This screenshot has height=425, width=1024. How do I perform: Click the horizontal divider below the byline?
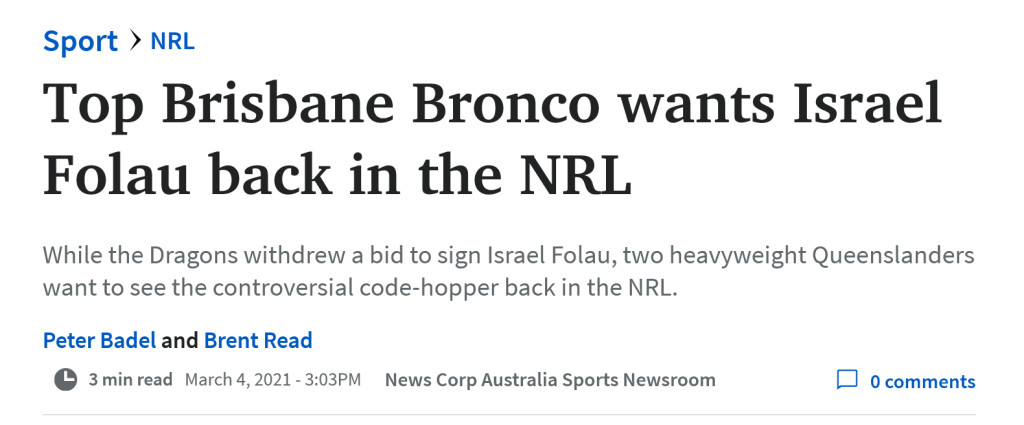(509, 415)
